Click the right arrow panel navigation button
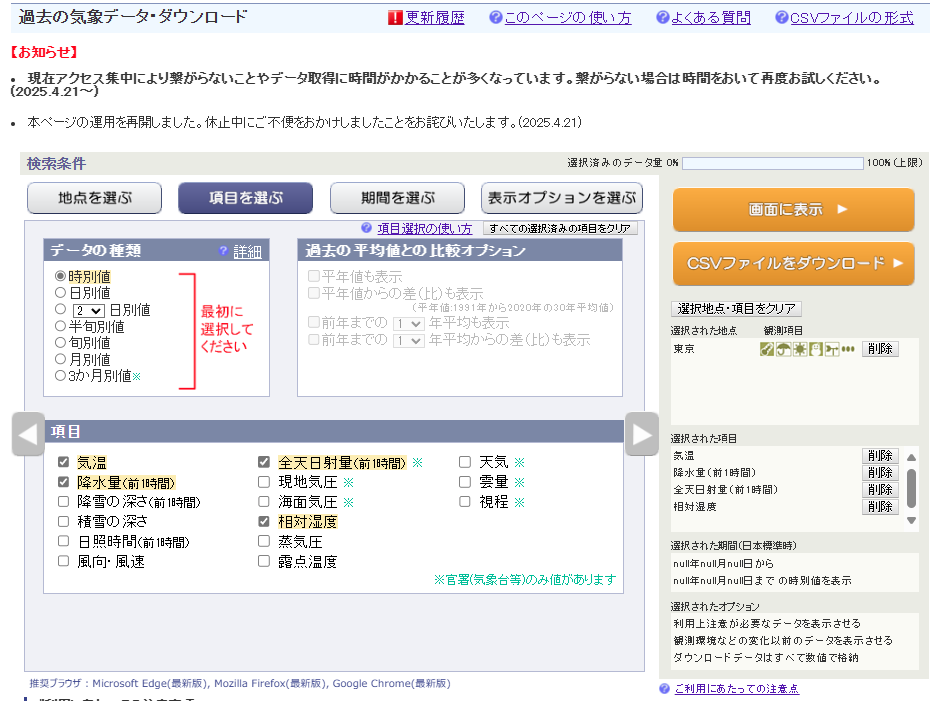This screenshot has height=701, width=938. pyautogui.click(x=641, y=434)
